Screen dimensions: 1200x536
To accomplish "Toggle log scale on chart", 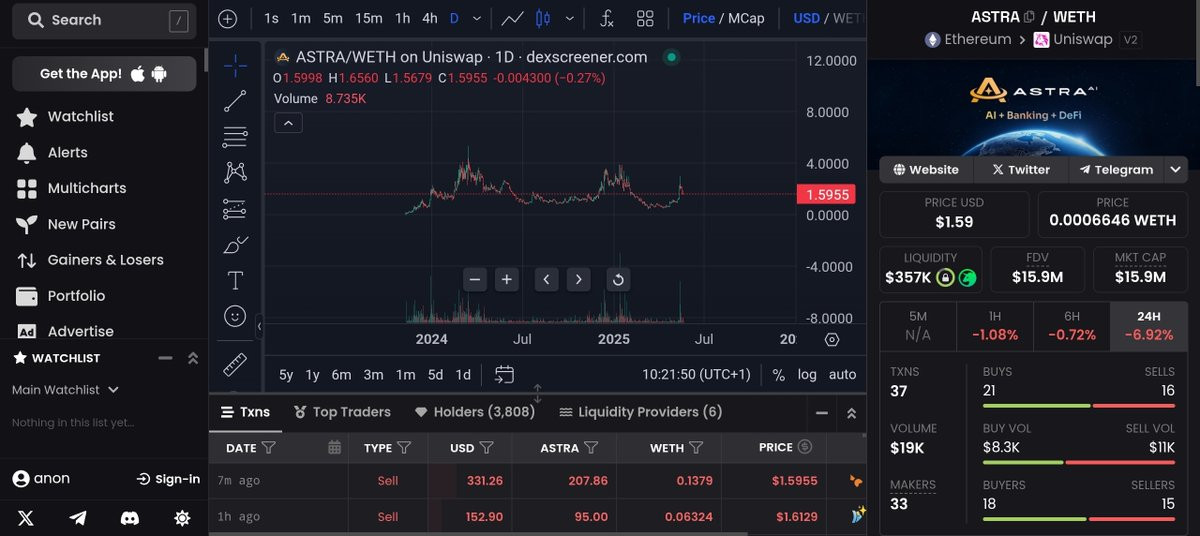I will click(x=807, y=375).
